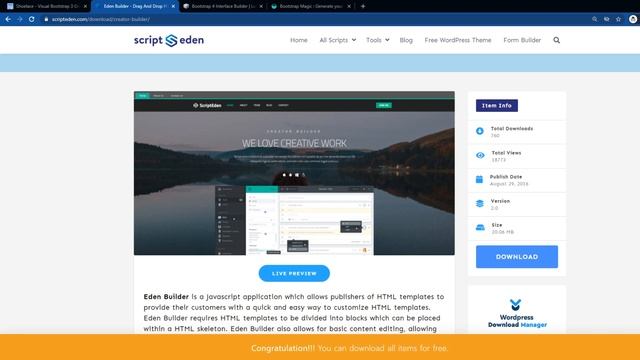The image size is (640, 360).
Task: Open Free WordPress Theme nav link
Action: click(458, 40)
